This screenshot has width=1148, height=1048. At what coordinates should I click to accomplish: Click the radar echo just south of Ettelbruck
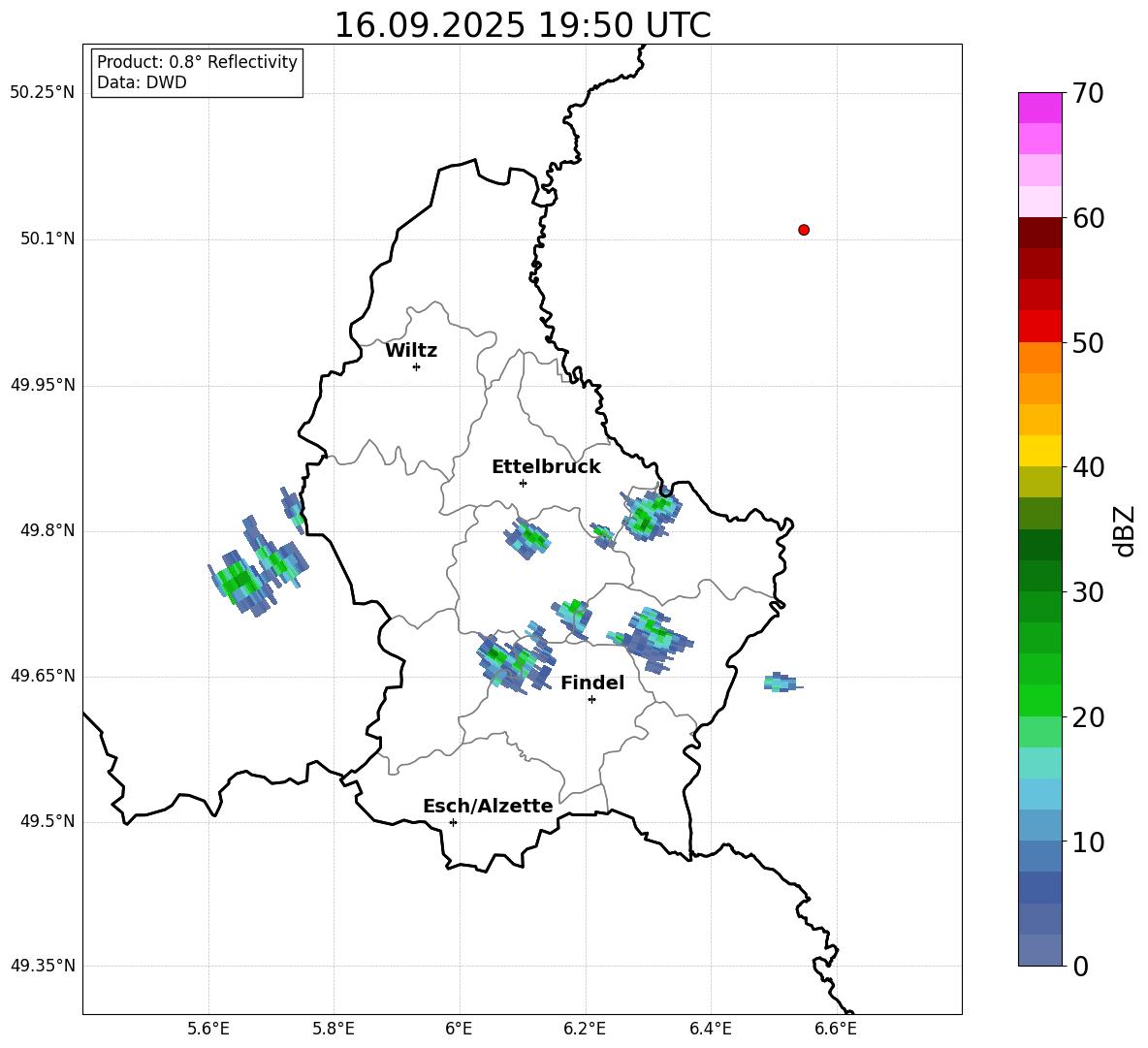click(x=527, y=539)
